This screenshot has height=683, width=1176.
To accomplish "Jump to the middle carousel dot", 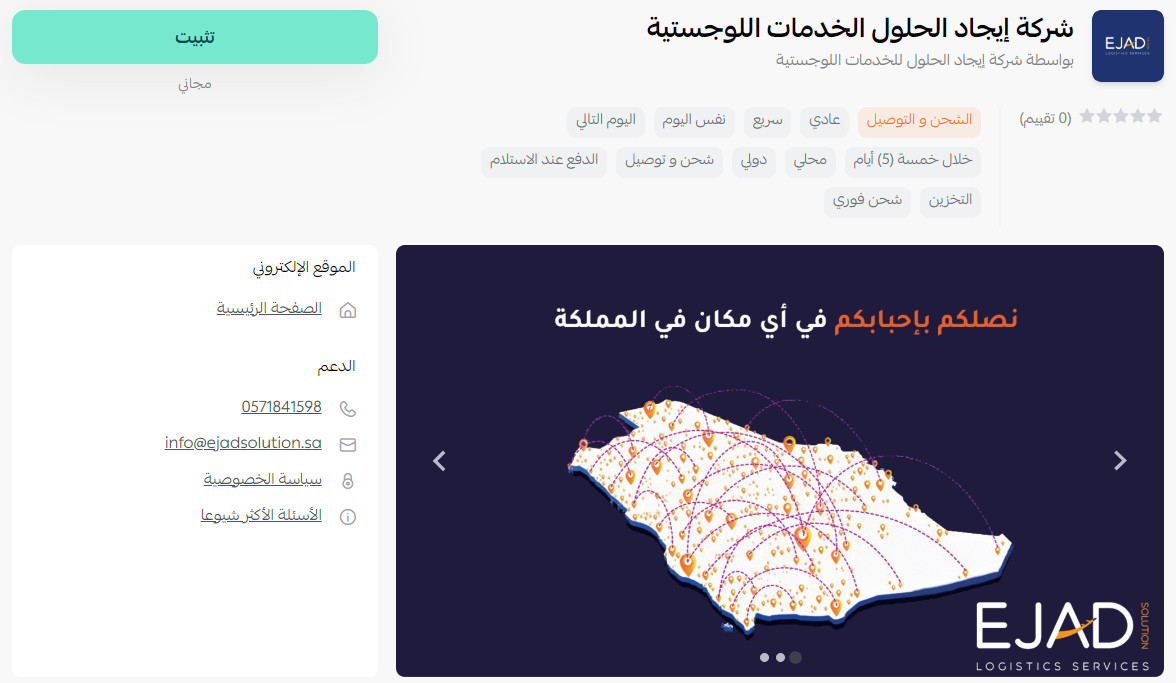I will [780, 658].
